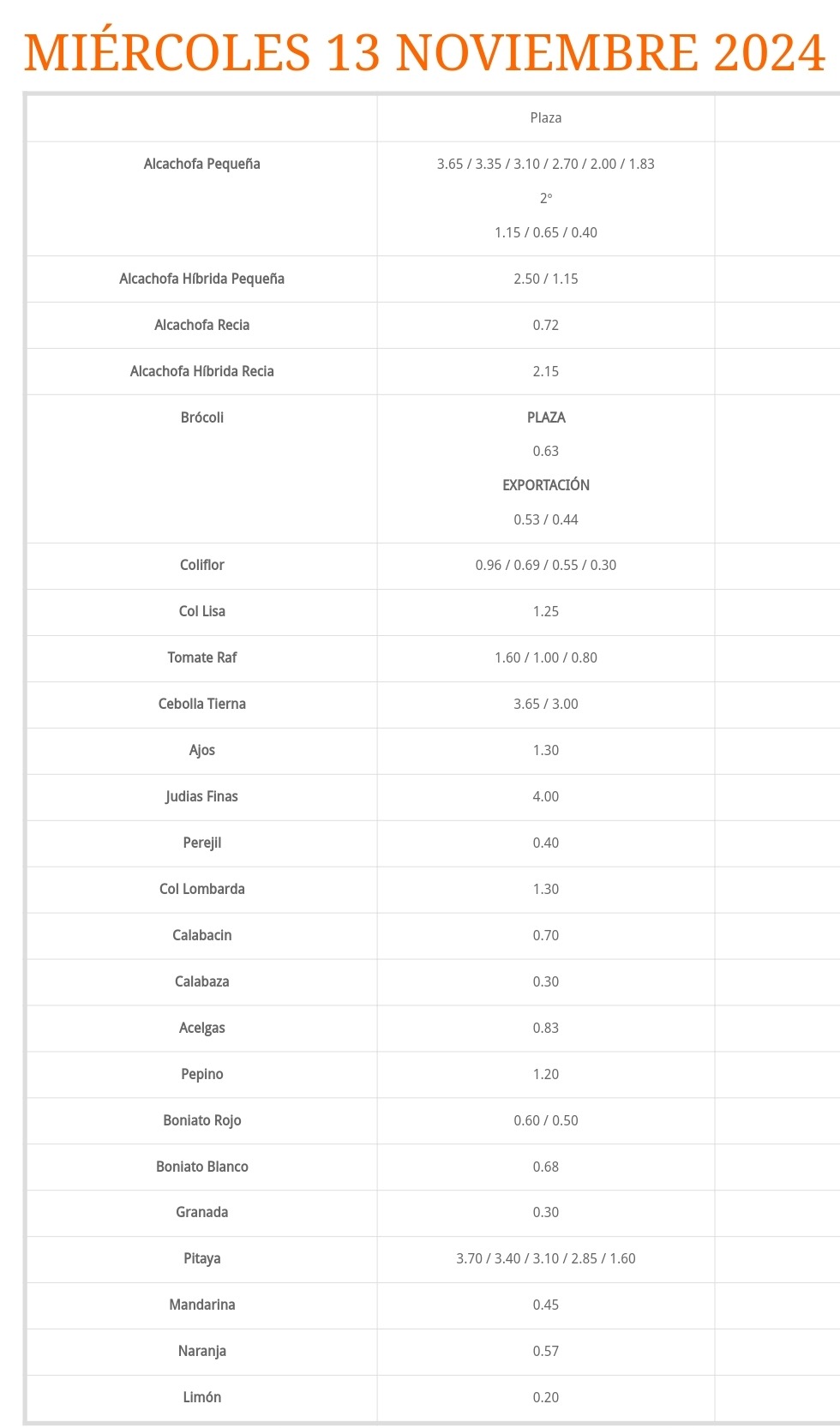The image size is (840, 1428).
Task: Select the Cebolla Tierna row label
Action: click(x=202, y=704)
